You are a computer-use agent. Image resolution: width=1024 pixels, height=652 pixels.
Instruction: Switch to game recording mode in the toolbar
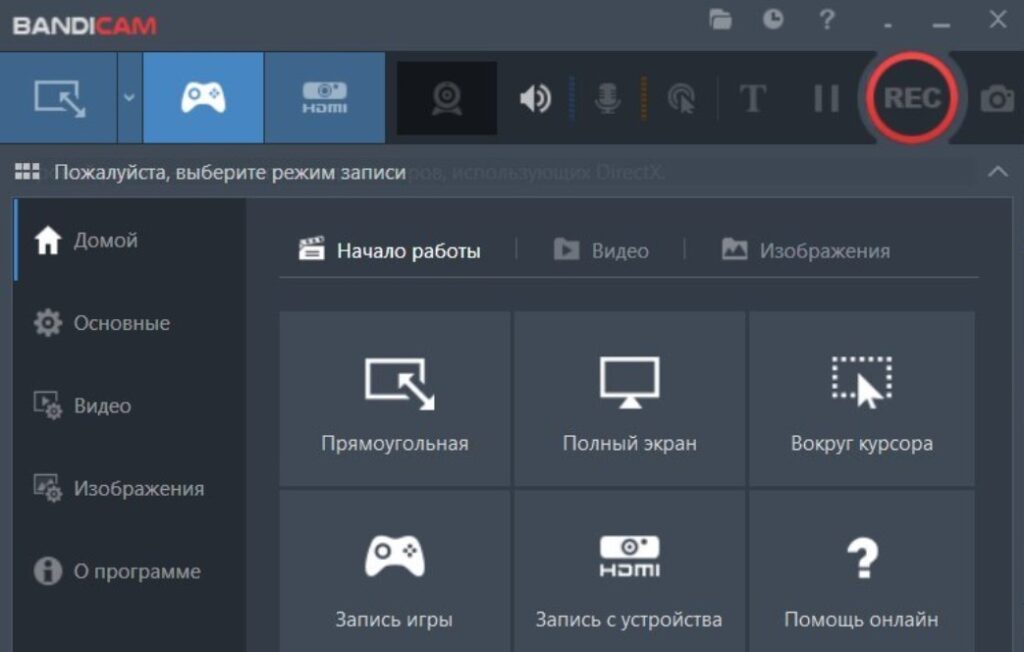click(x=203, y=98)
